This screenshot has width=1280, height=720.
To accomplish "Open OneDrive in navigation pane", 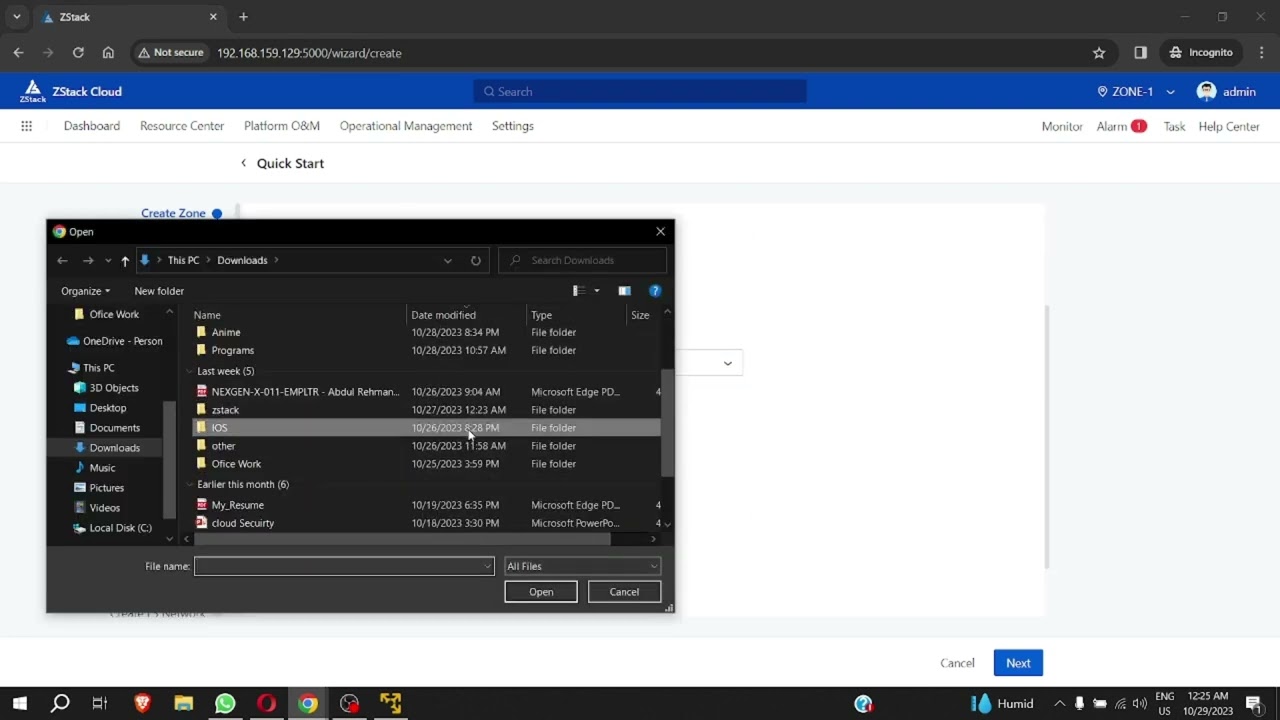I will 113,341.
